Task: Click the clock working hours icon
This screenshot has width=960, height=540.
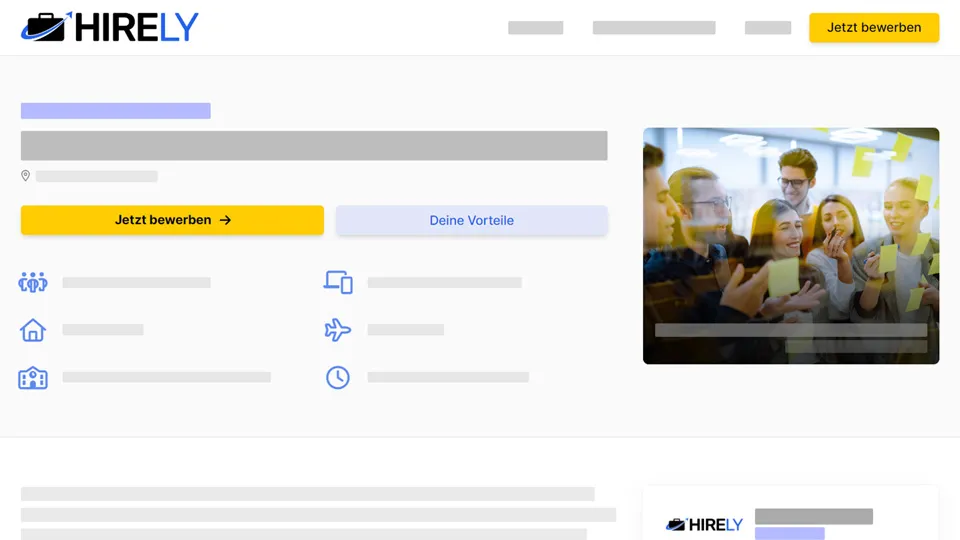Action: (x=338, y=378)
